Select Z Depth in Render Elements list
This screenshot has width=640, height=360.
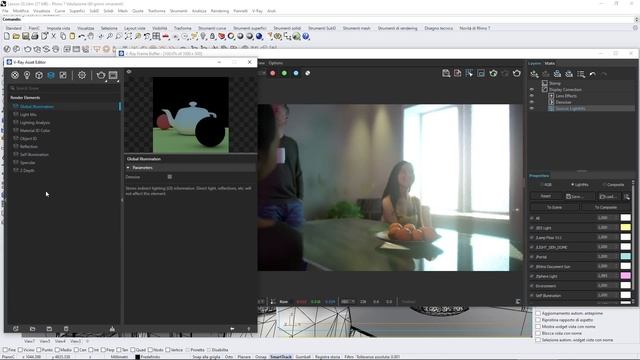pyautogui.click(x=27, y=171)
